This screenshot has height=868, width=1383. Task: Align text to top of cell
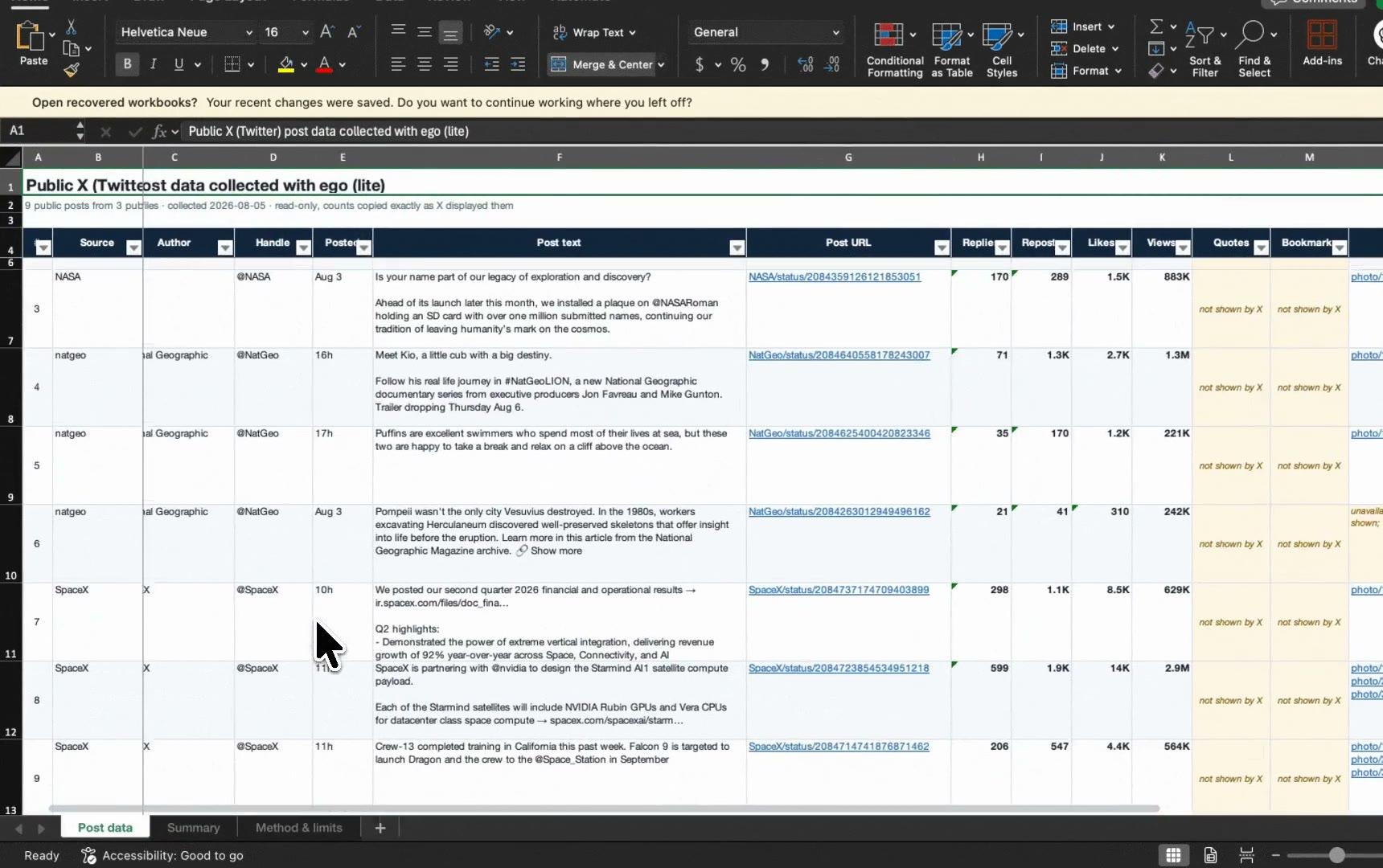click(x=398, y=32)
